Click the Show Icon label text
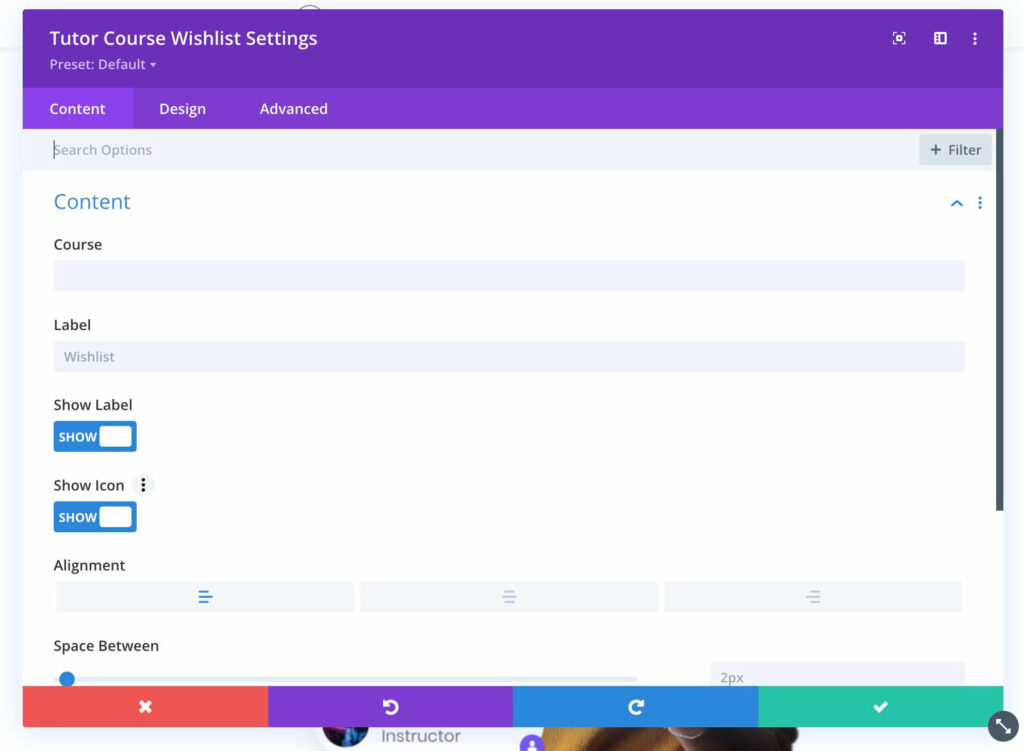Viewport: 1024px width, 751px height. [x=89, y=485]
